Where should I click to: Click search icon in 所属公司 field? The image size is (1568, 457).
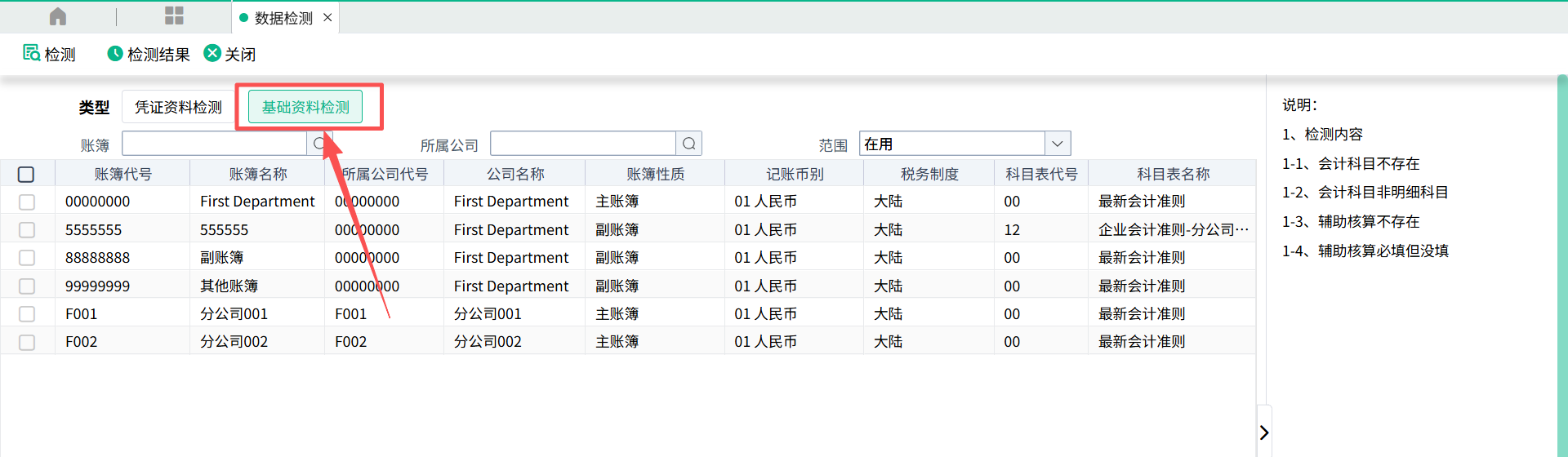pyautogui.click(x=688, y=144)
